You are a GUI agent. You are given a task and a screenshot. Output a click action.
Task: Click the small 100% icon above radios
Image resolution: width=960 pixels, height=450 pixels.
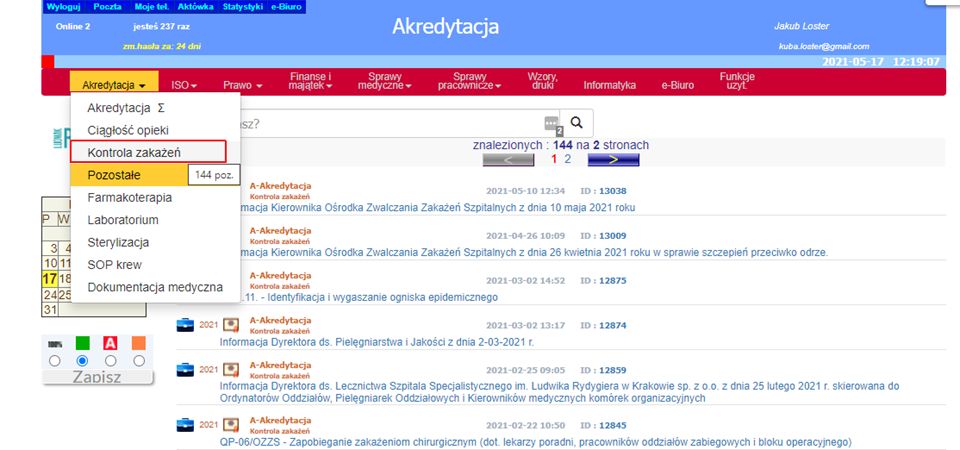[55, 343]
